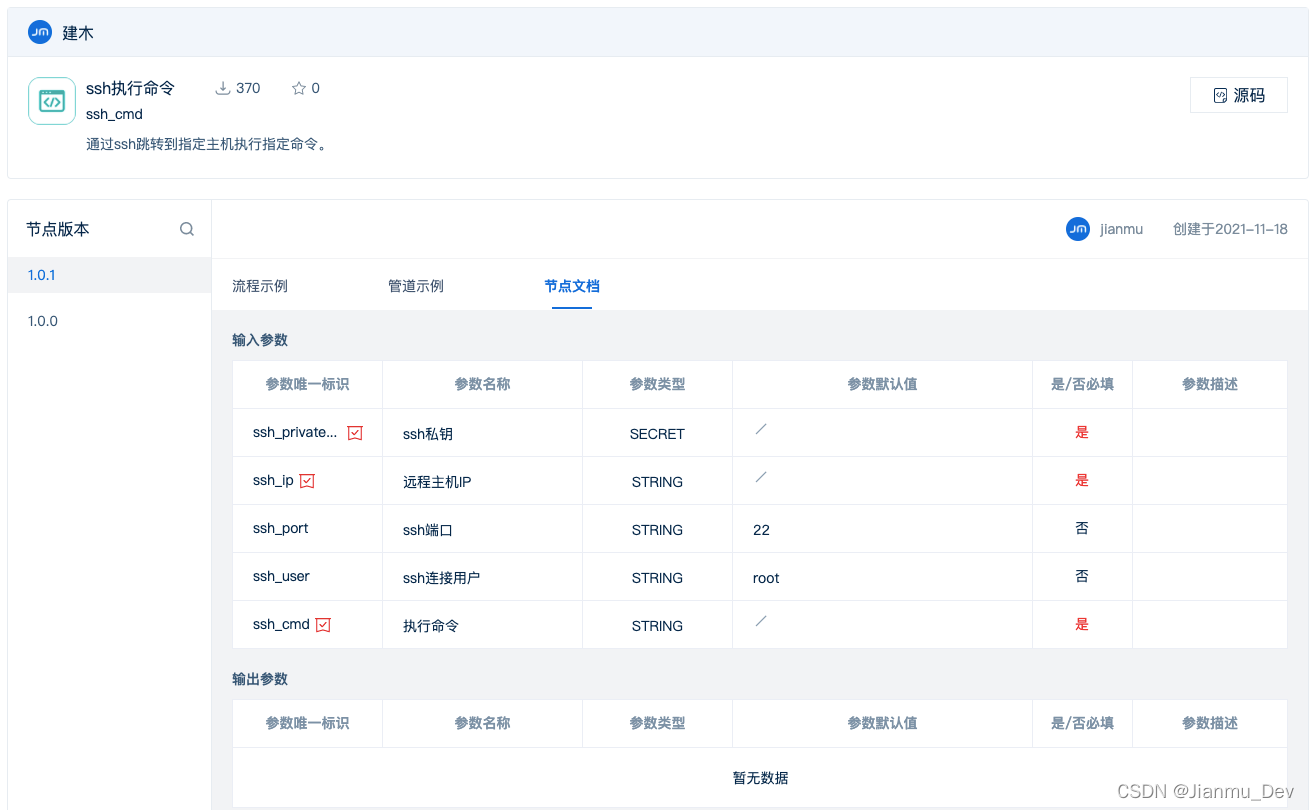Image resolution: width=1309 pixels, height=810 pixels.
Task: Click the slash icon in ssh私钥 default value cell
Action: click(761, 427)
